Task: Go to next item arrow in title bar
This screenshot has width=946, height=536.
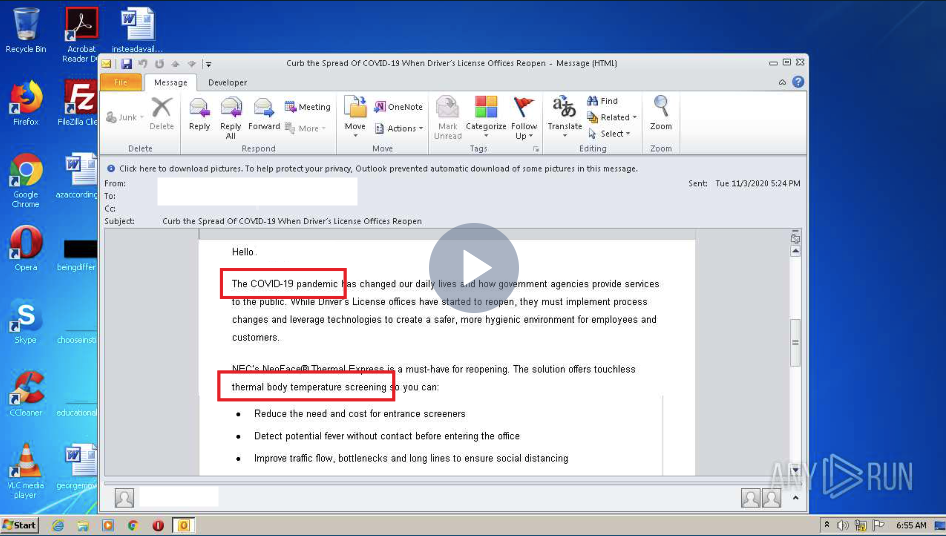Action: coord(192,63)
